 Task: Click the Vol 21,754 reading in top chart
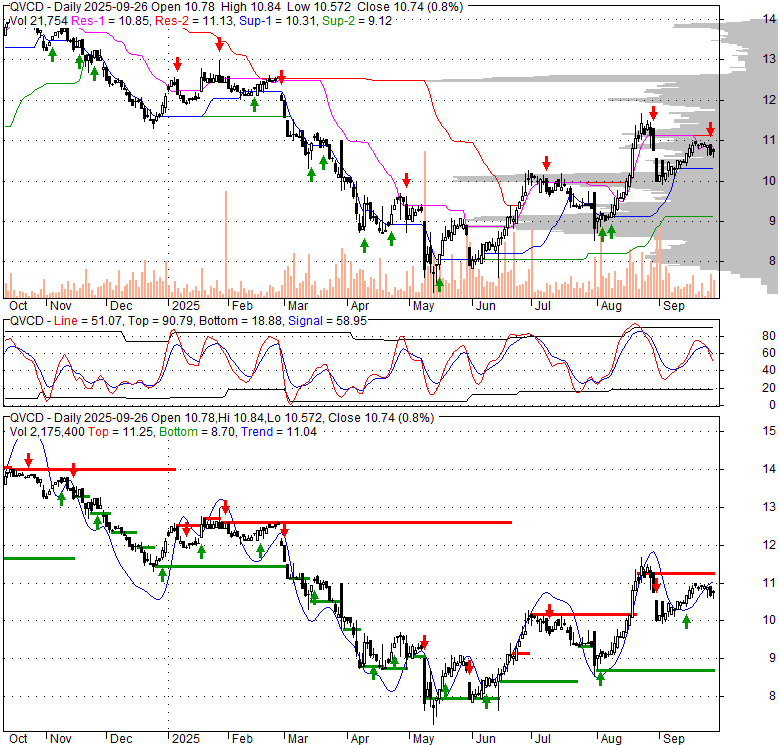pos(39,21)
